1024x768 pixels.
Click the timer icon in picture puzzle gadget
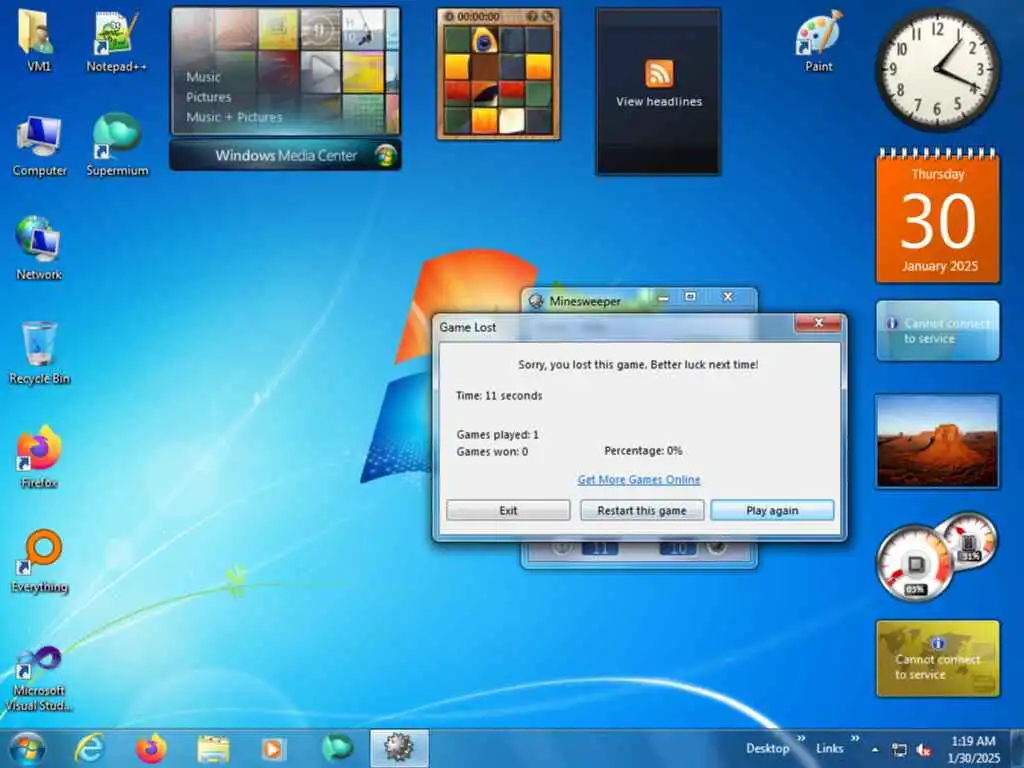click(449, 16)
